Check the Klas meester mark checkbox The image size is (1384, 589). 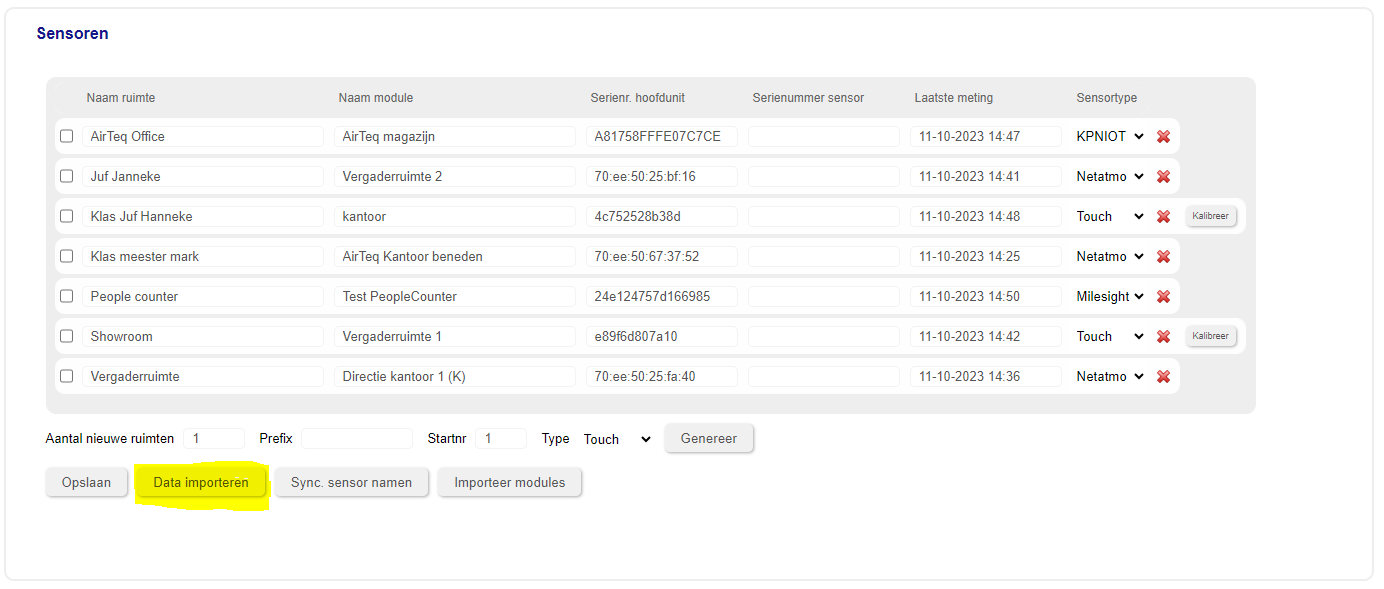coord(67,256)
